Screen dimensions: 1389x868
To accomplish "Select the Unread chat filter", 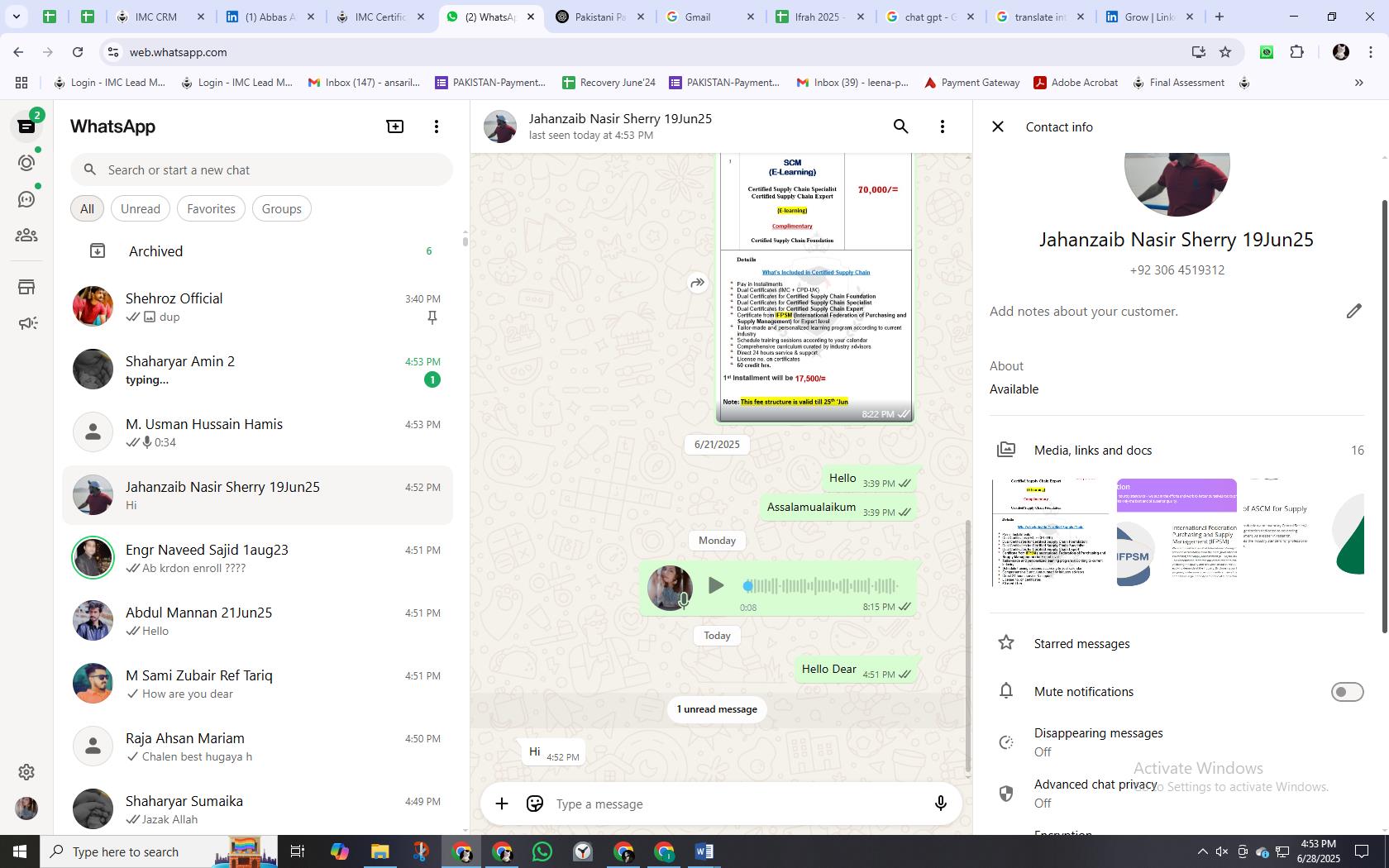I will tap(141, 209).
